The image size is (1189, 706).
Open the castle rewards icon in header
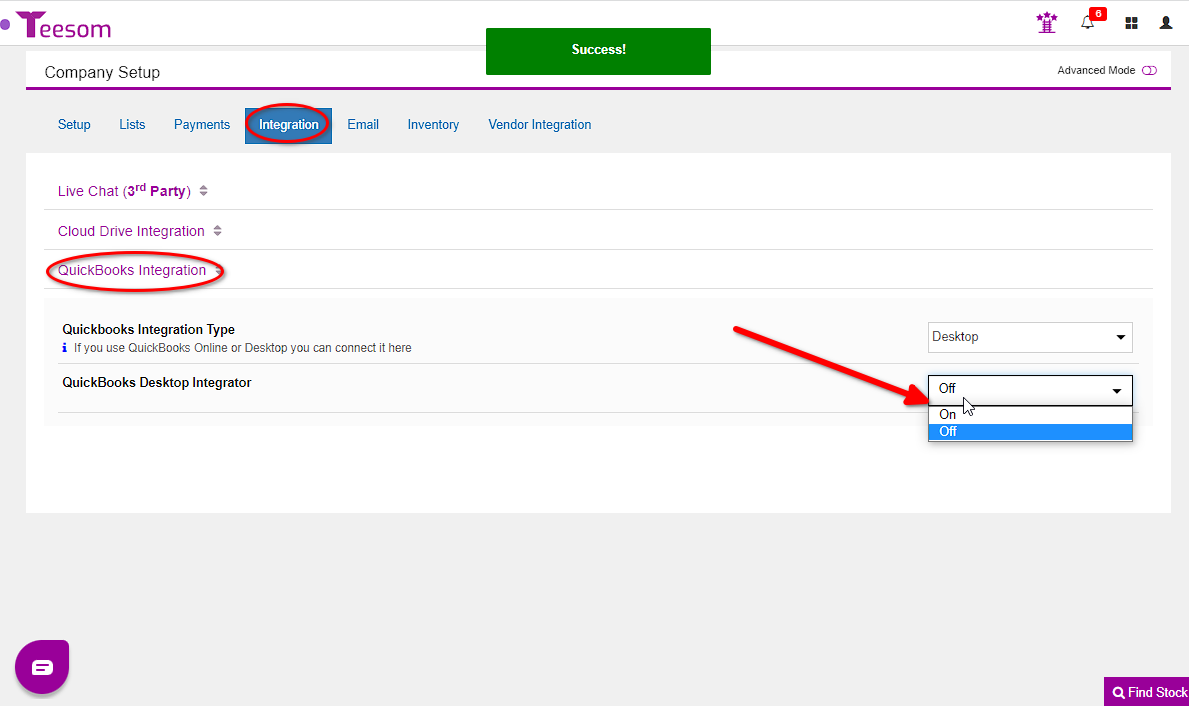click(1046, 23)
